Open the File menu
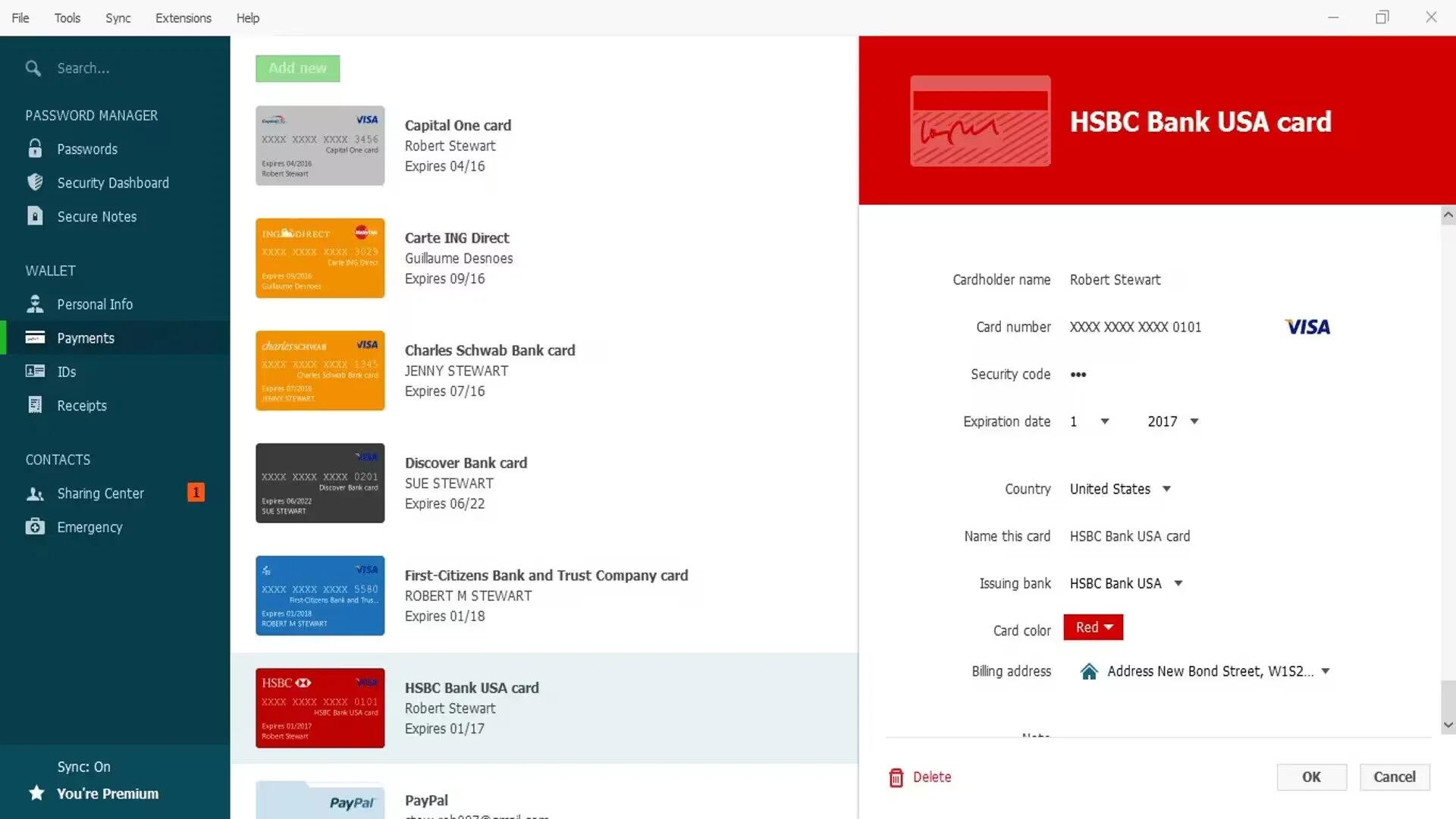 click(x=20, y=18)
